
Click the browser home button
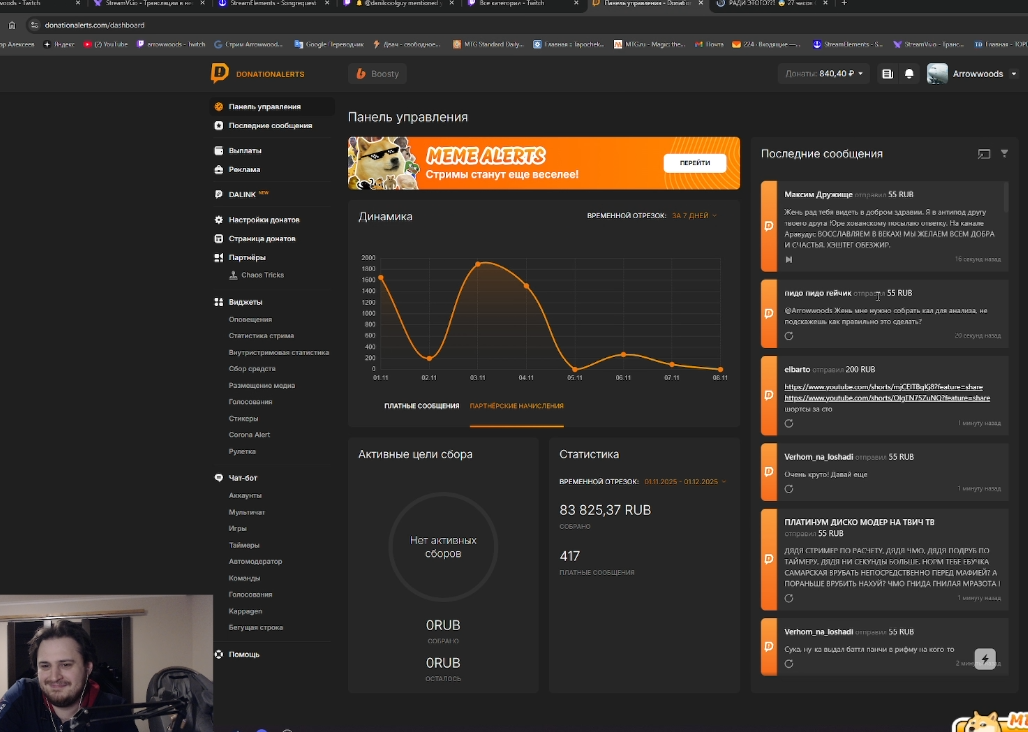[x=12, y=25]
